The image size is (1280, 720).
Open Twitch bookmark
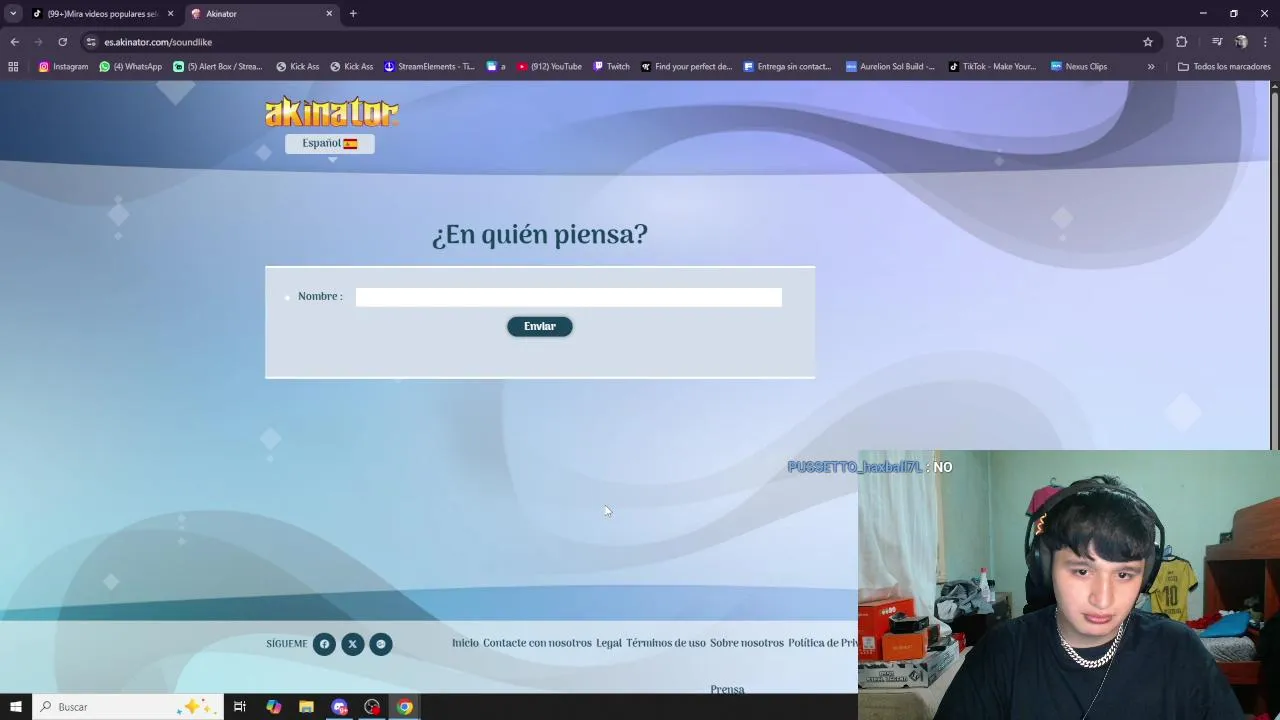point(611,67)
